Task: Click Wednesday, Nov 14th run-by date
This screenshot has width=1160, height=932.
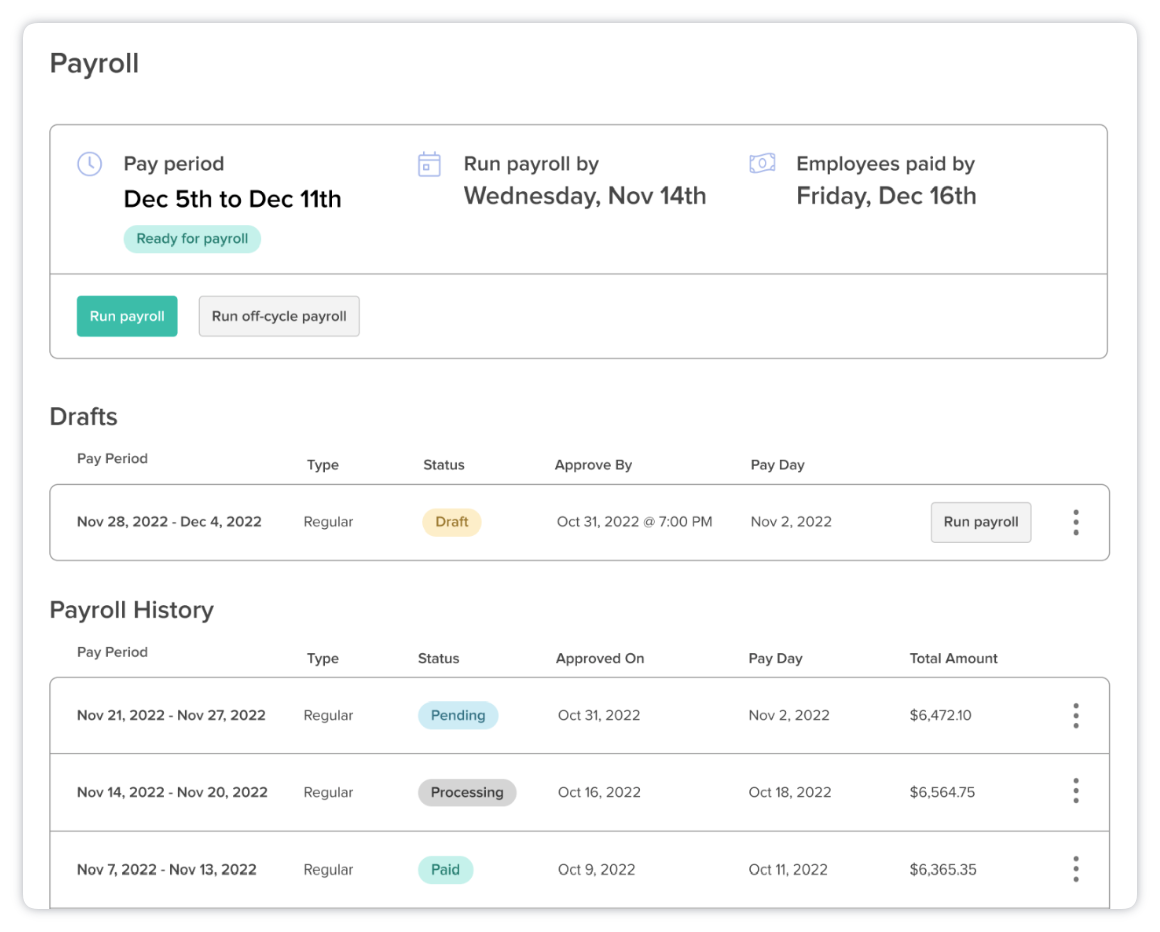Action: click(x=584, y=196)
